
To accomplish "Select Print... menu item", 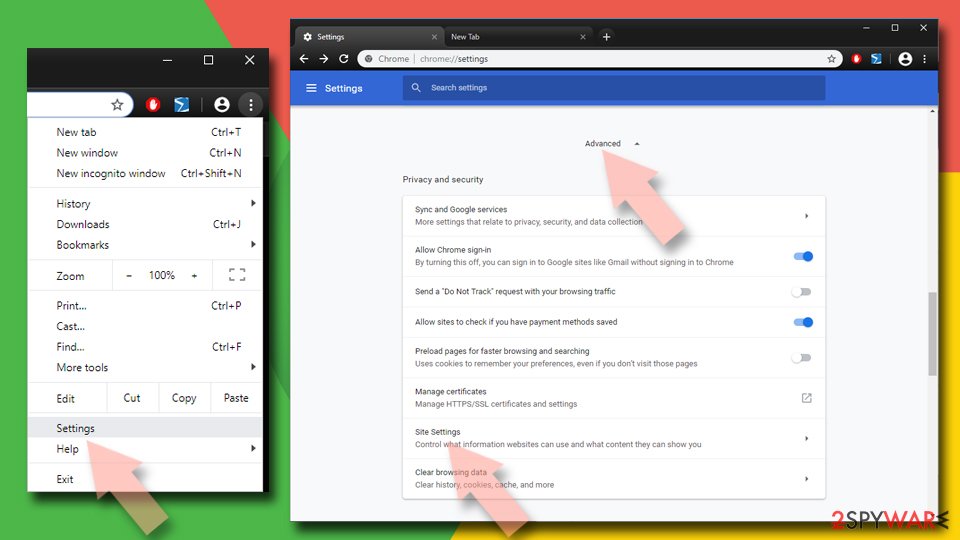I will [x=145, y=306].
